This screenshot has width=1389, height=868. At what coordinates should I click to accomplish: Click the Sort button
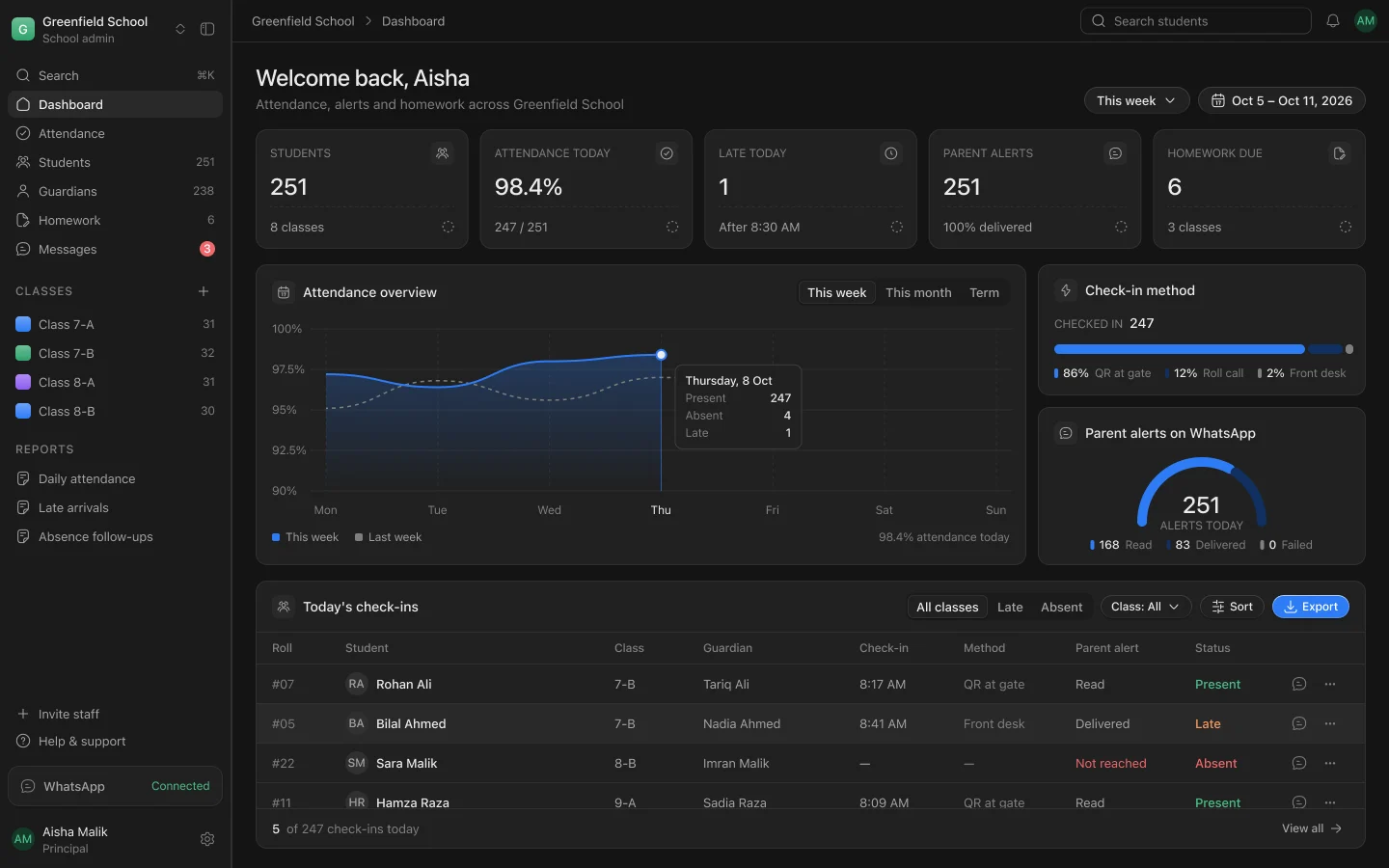click(x=1232, y=607)
